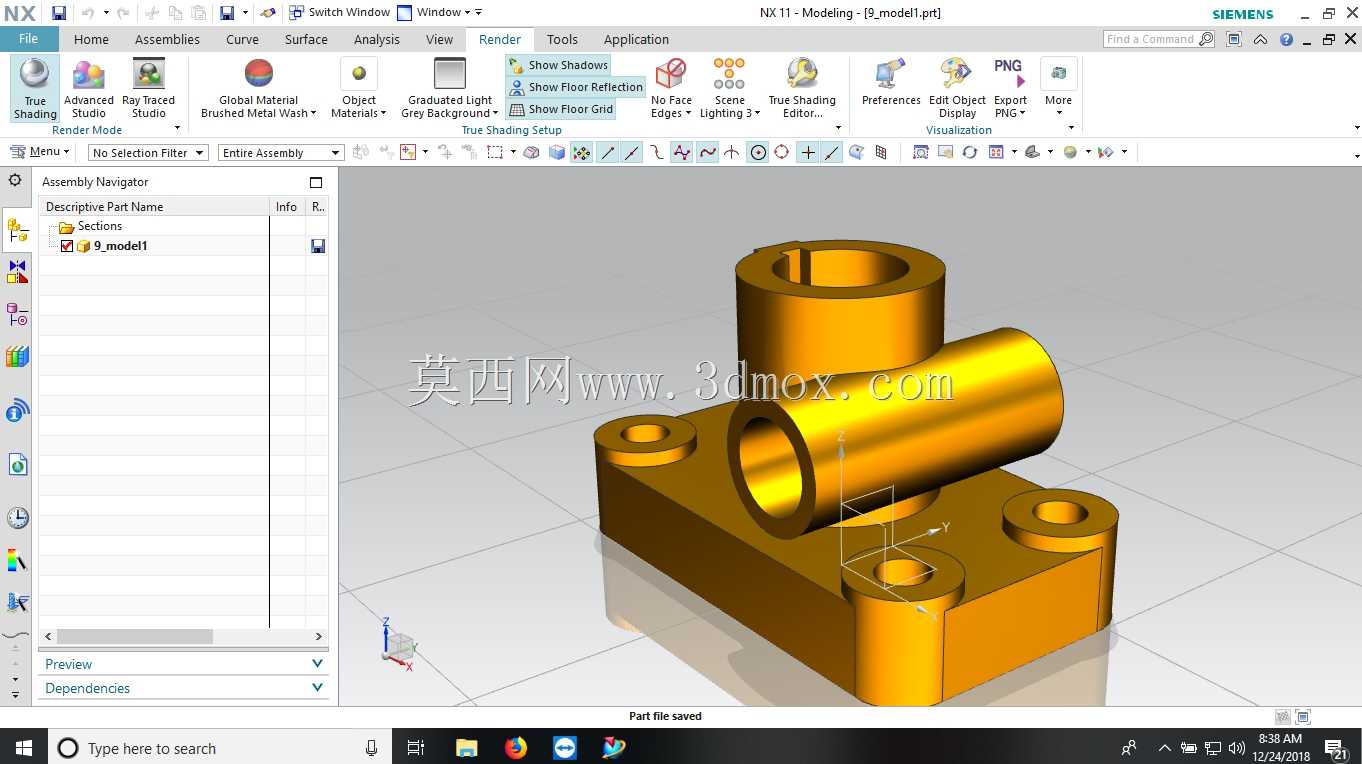Expand the Dependencies panel
1362x764 pixels.
[x=184, y=688]
